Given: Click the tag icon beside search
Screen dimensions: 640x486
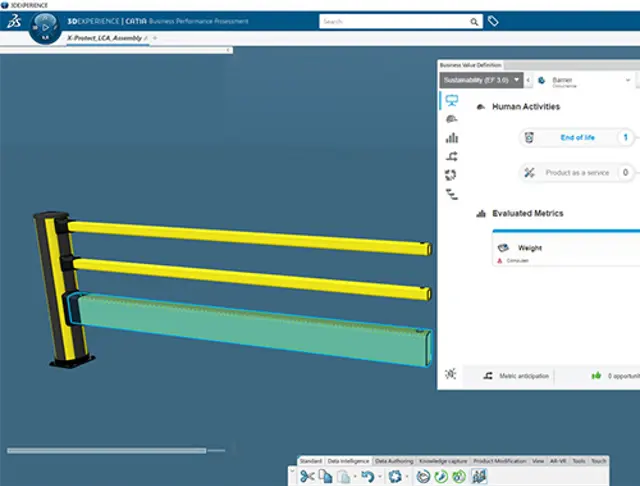Looking at the screenshot, I should pos(494,21).
